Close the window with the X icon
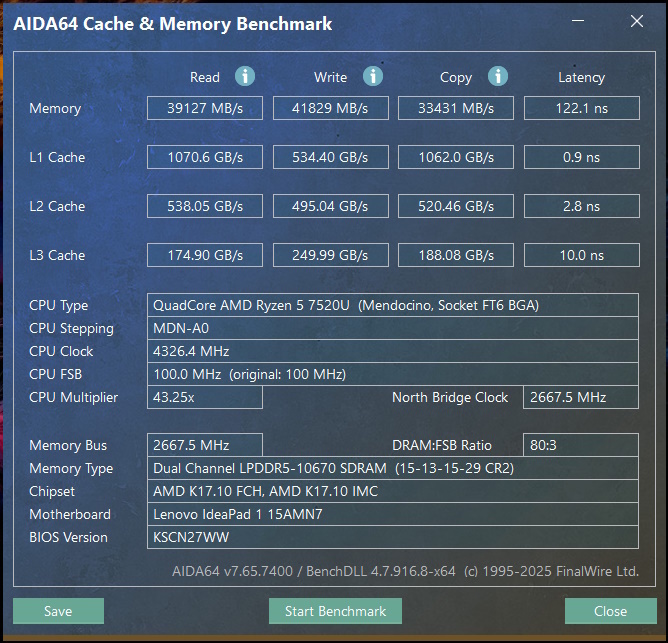 click(637, 21)
